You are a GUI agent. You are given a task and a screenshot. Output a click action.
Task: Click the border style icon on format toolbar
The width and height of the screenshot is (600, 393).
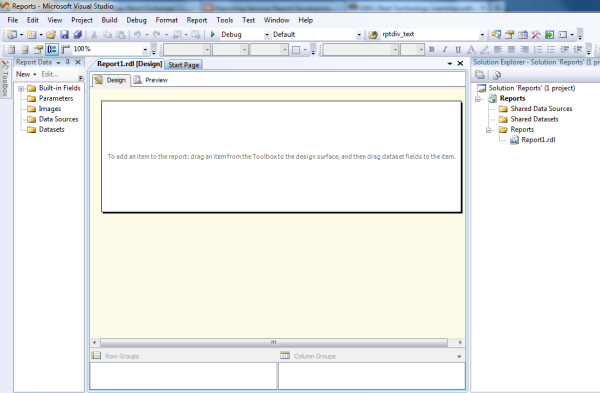click(296, 50)
